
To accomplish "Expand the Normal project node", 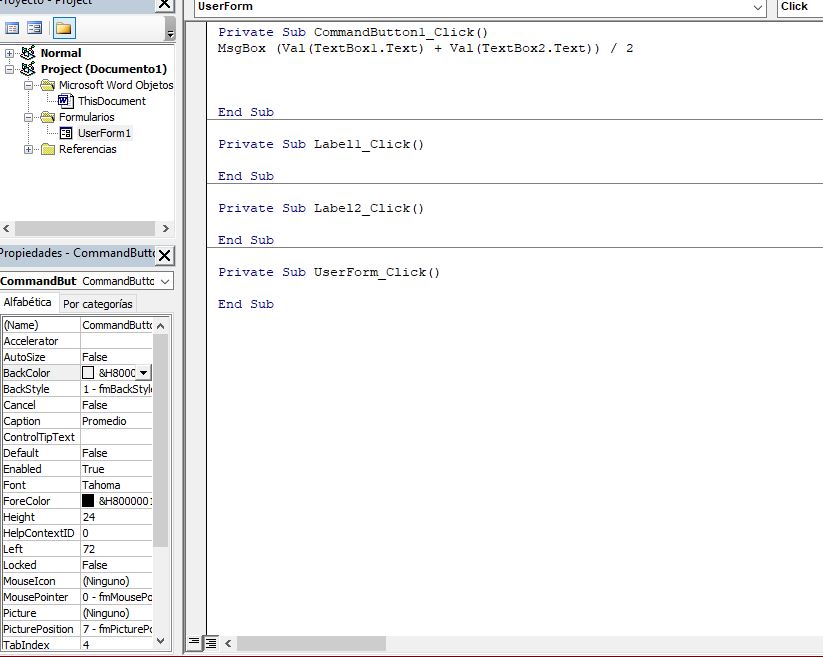I will point(10,53).
